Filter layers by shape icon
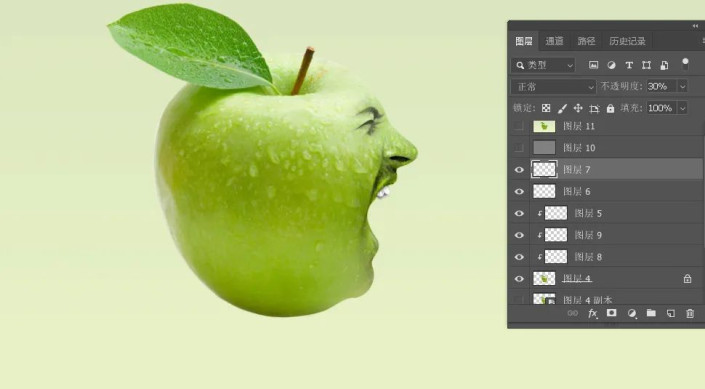The width and height of the screenshot is (705, 389). pyautogui.click(x=647, y=65)
